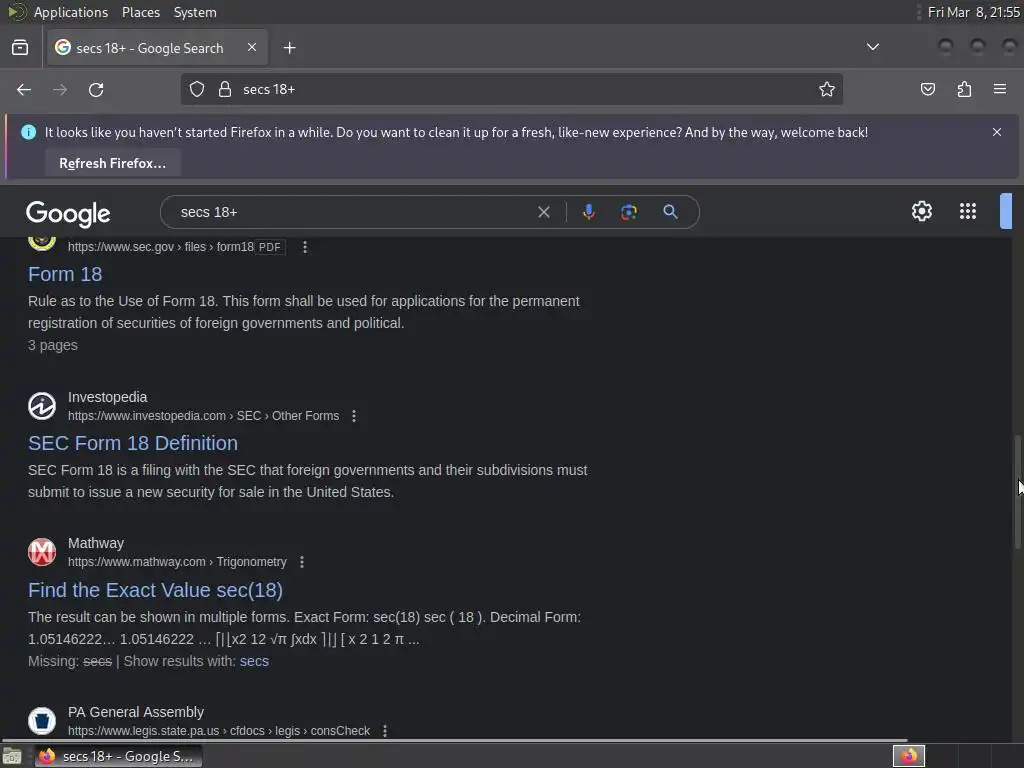The width and height of the screenshot is (1024, 768).
Task: Open the 'Form 18' result link
Action: pos(65,274)
